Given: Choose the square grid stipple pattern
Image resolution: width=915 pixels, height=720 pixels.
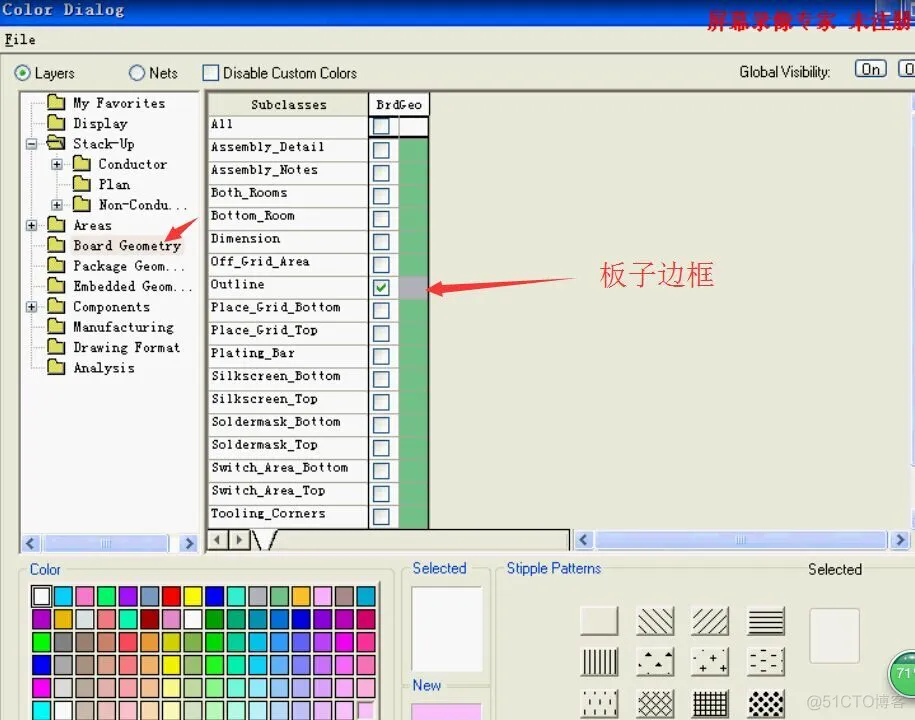Looking at the screenshot, I should pos(710,703).
